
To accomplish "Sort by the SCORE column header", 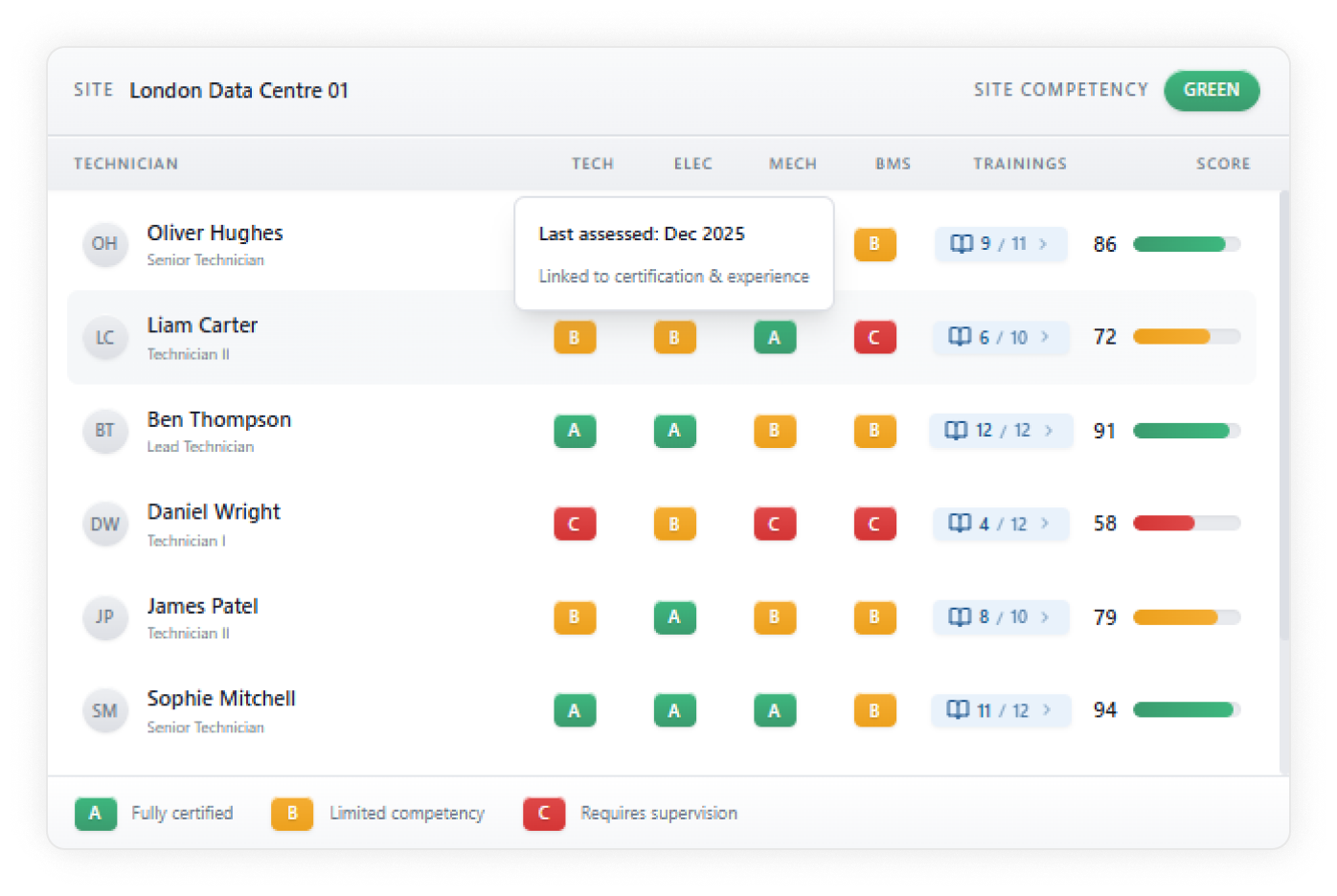I will click(x=1222, y=164).
